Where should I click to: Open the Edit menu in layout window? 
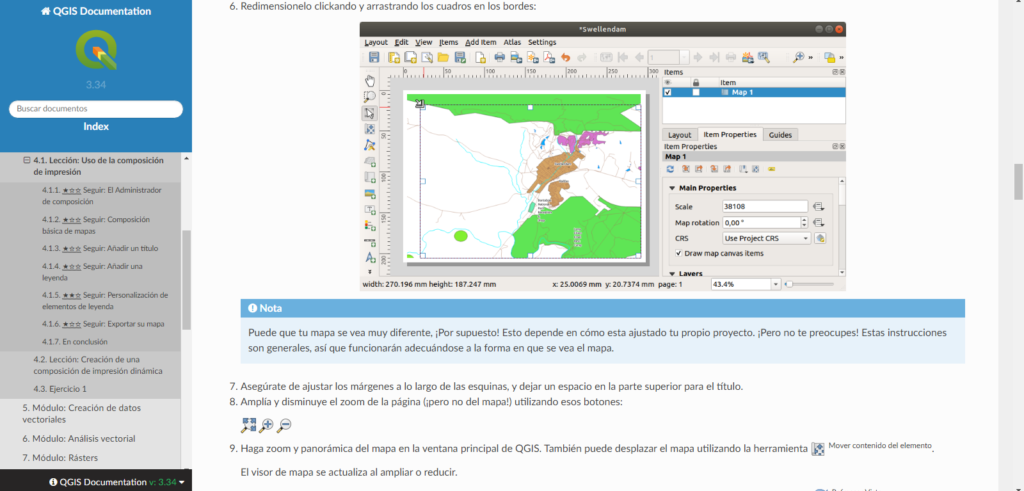[x=402, y=42]
